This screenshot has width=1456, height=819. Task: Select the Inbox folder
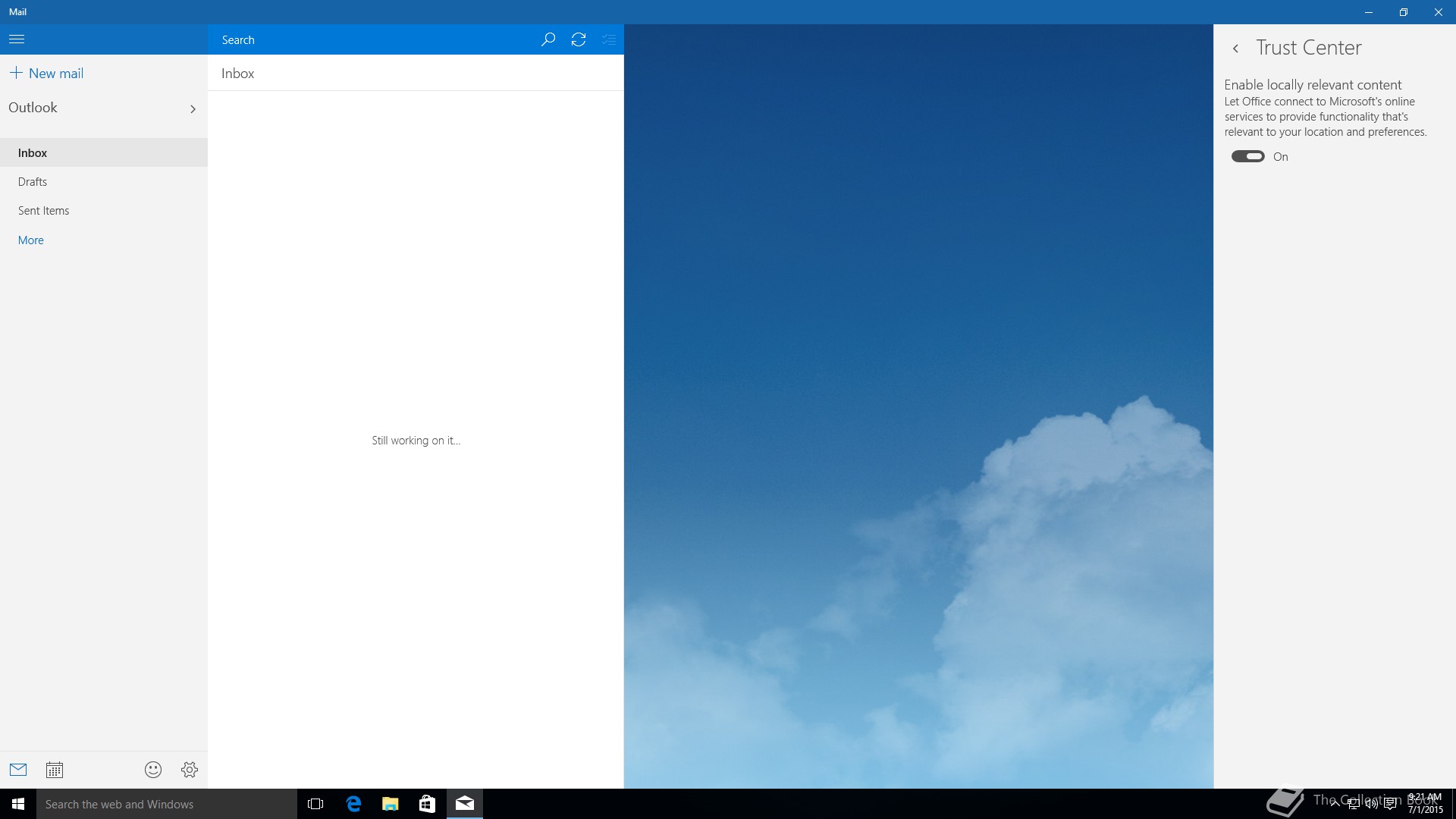coord(33,153)
